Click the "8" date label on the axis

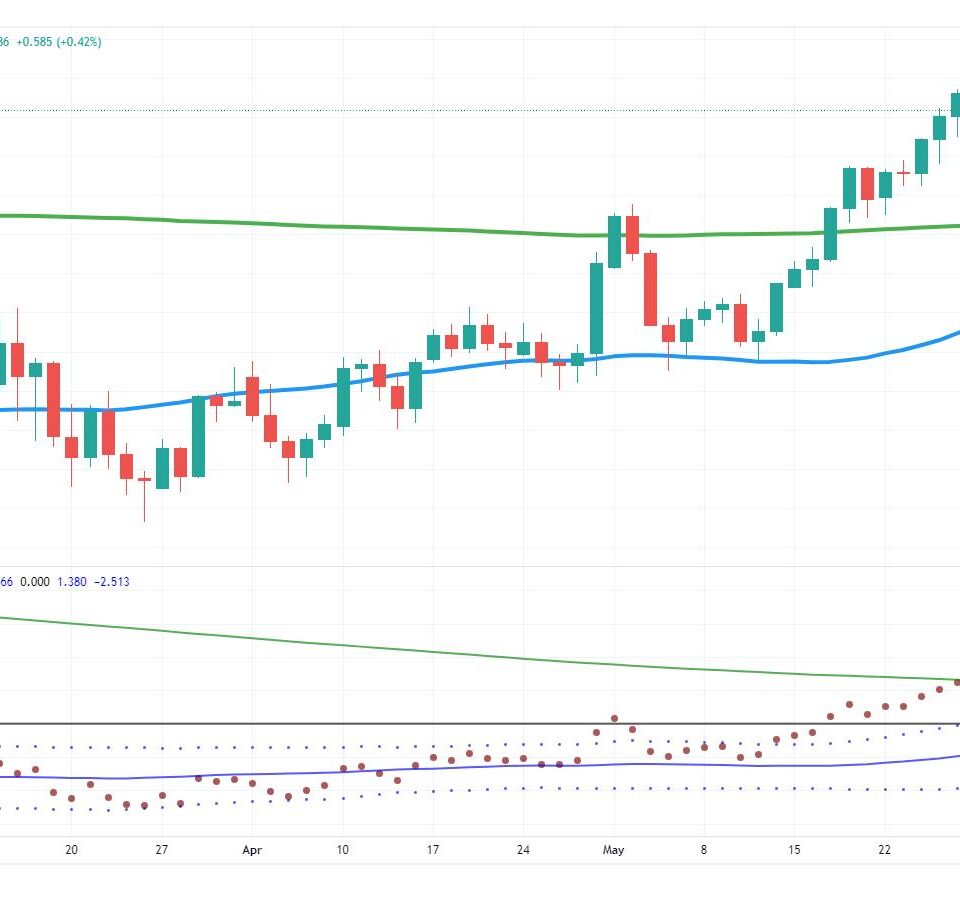(704, 850)
